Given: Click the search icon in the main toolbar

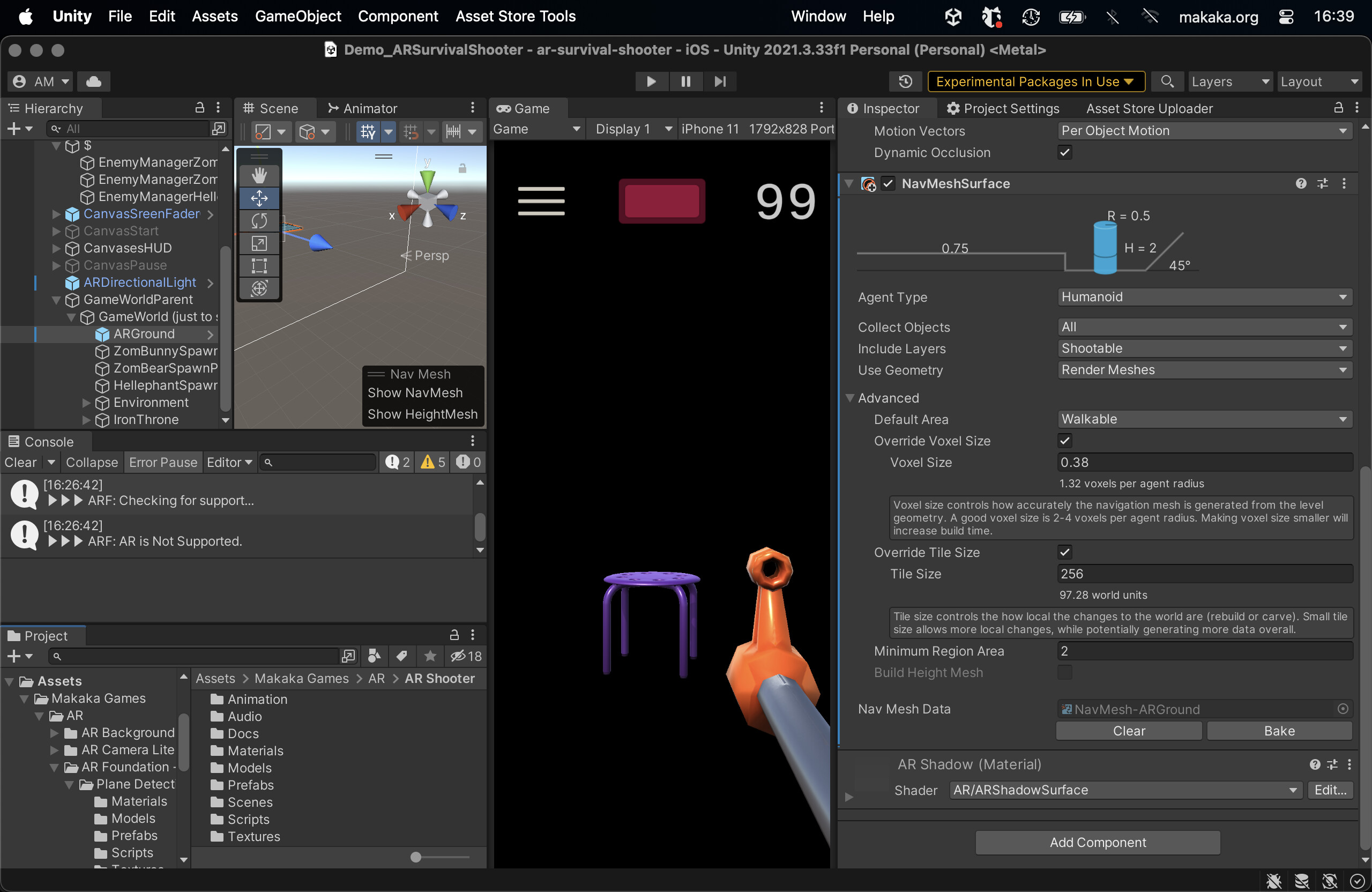Looking at the screenshot, I should 1167,81.
